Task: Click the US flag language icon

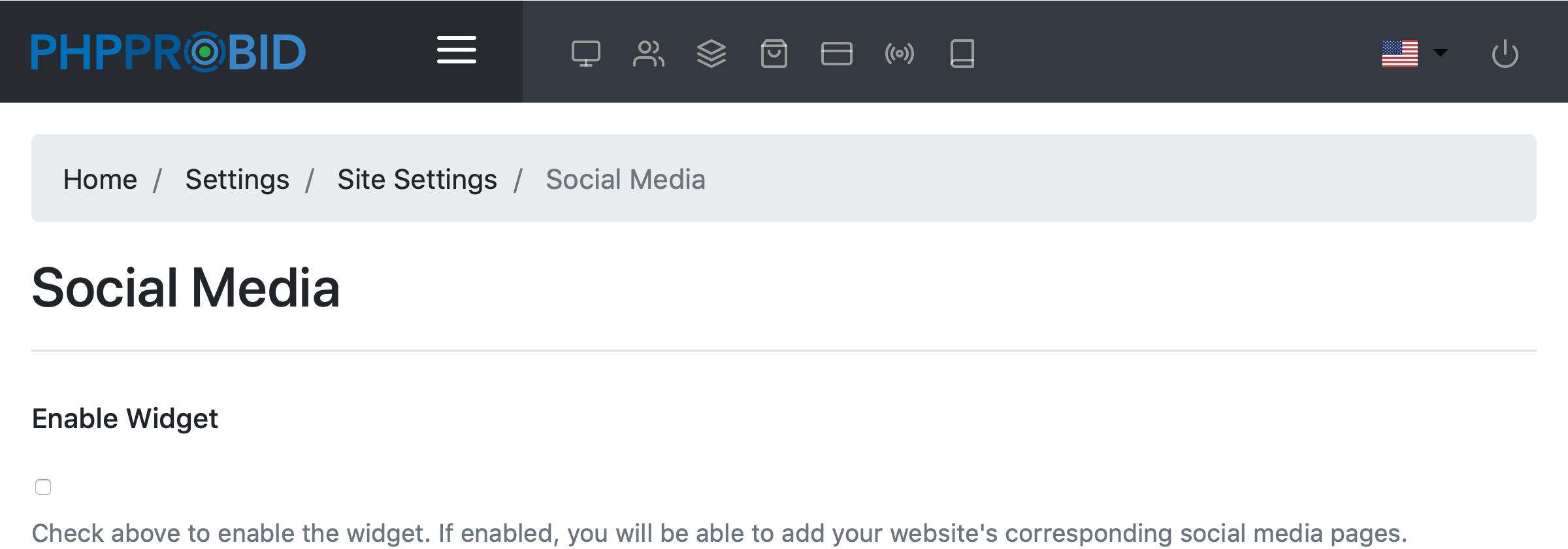Action: (1399, 54)
